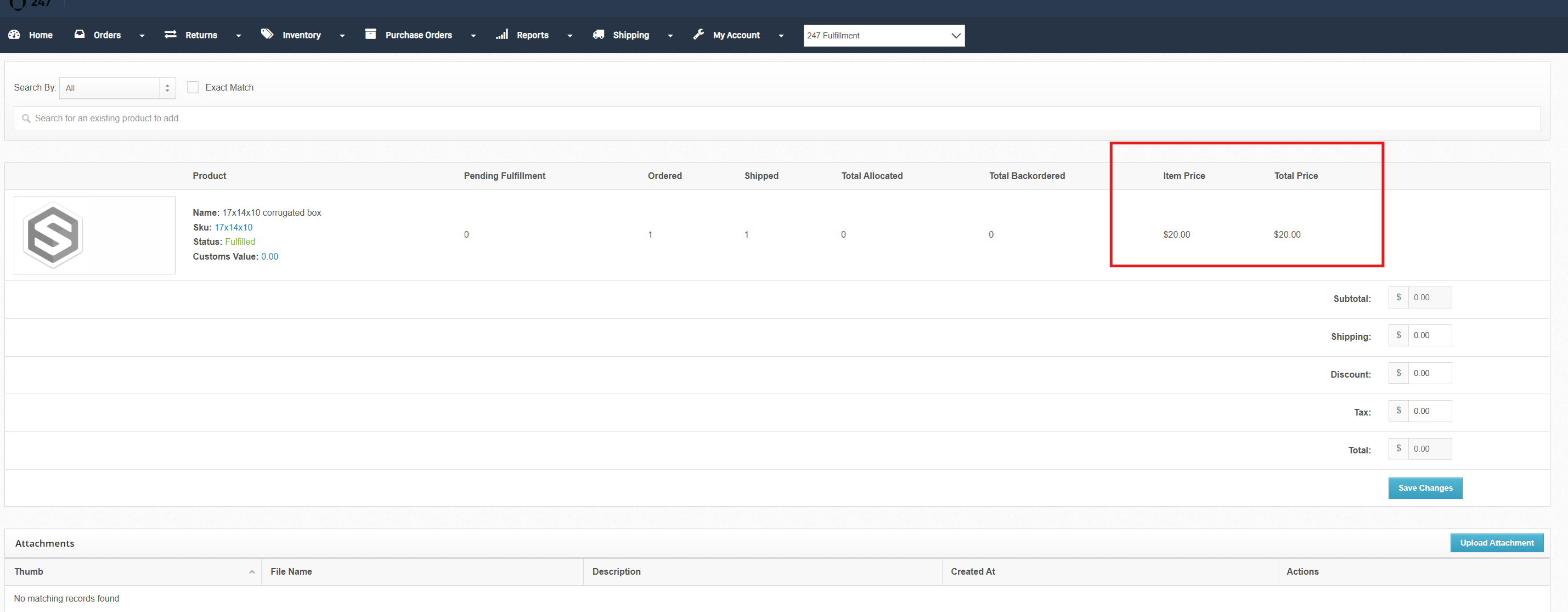The height and width of the screenshot is (612, 1568).
Task: Expand the Orders menu arrow
Action: pyautogui.click(x=142, y=36)
